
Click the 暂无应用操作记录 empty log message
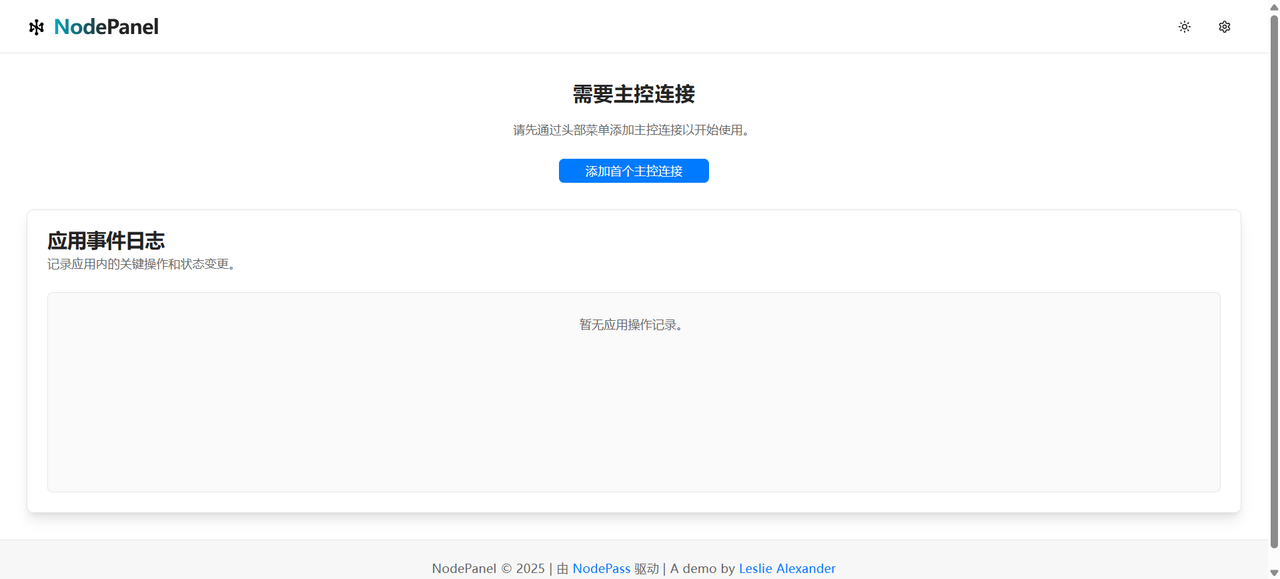click(x=634, y=325)
